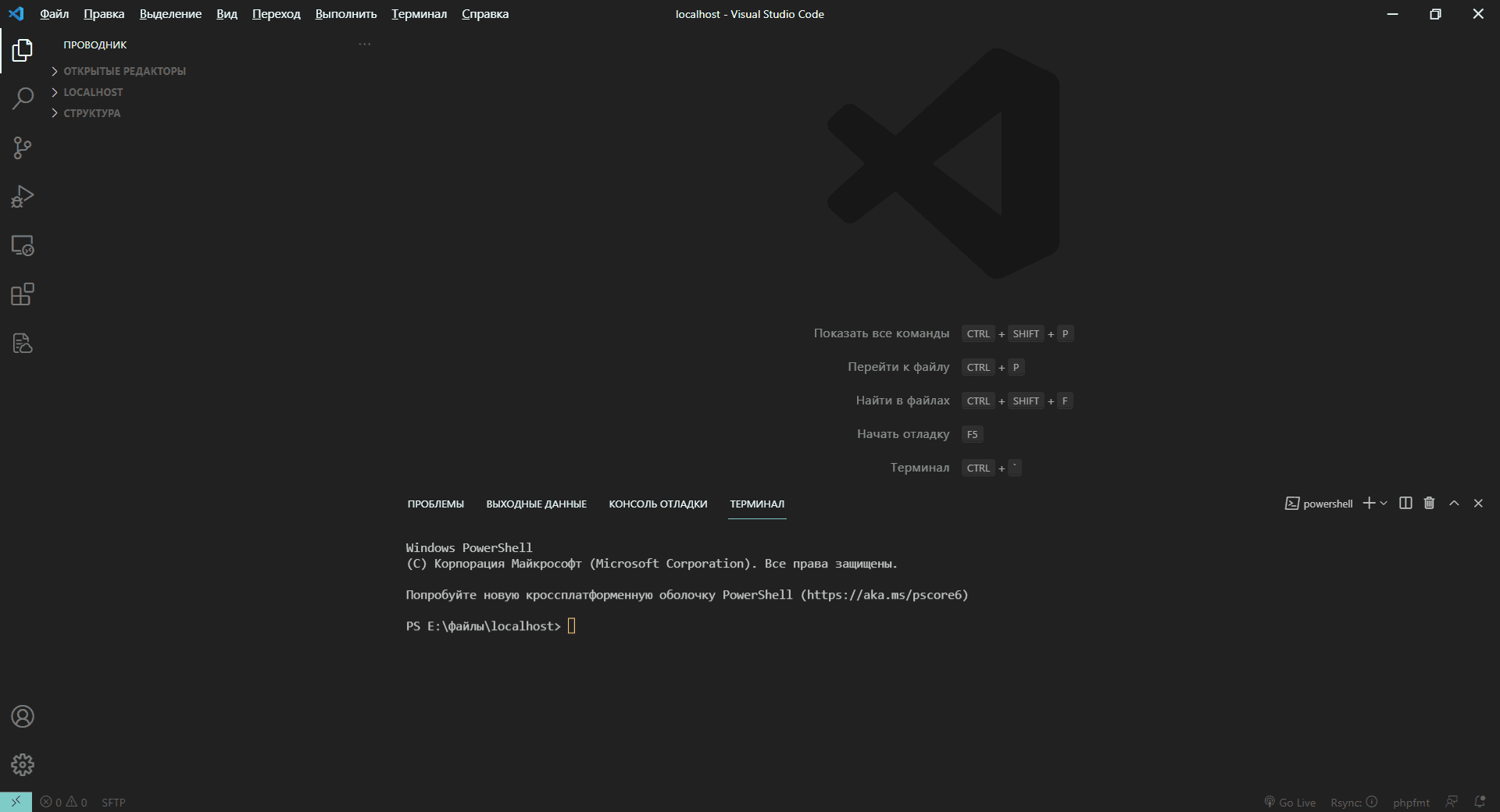Start Go Live server in status bar
This screenshot has width=1500, height=812.
pos(1290,803)
